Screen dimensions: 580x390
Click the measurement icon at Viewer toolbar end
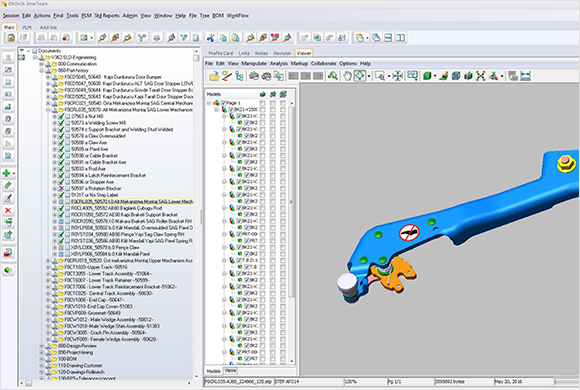[x=526, y=76]
